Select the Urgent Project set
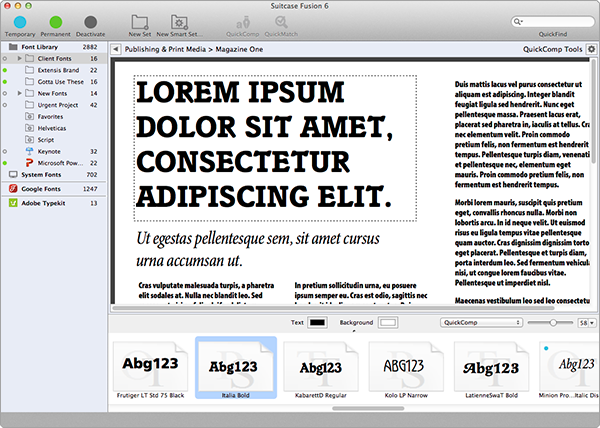The image size is (600, 428). pos(54,105)
